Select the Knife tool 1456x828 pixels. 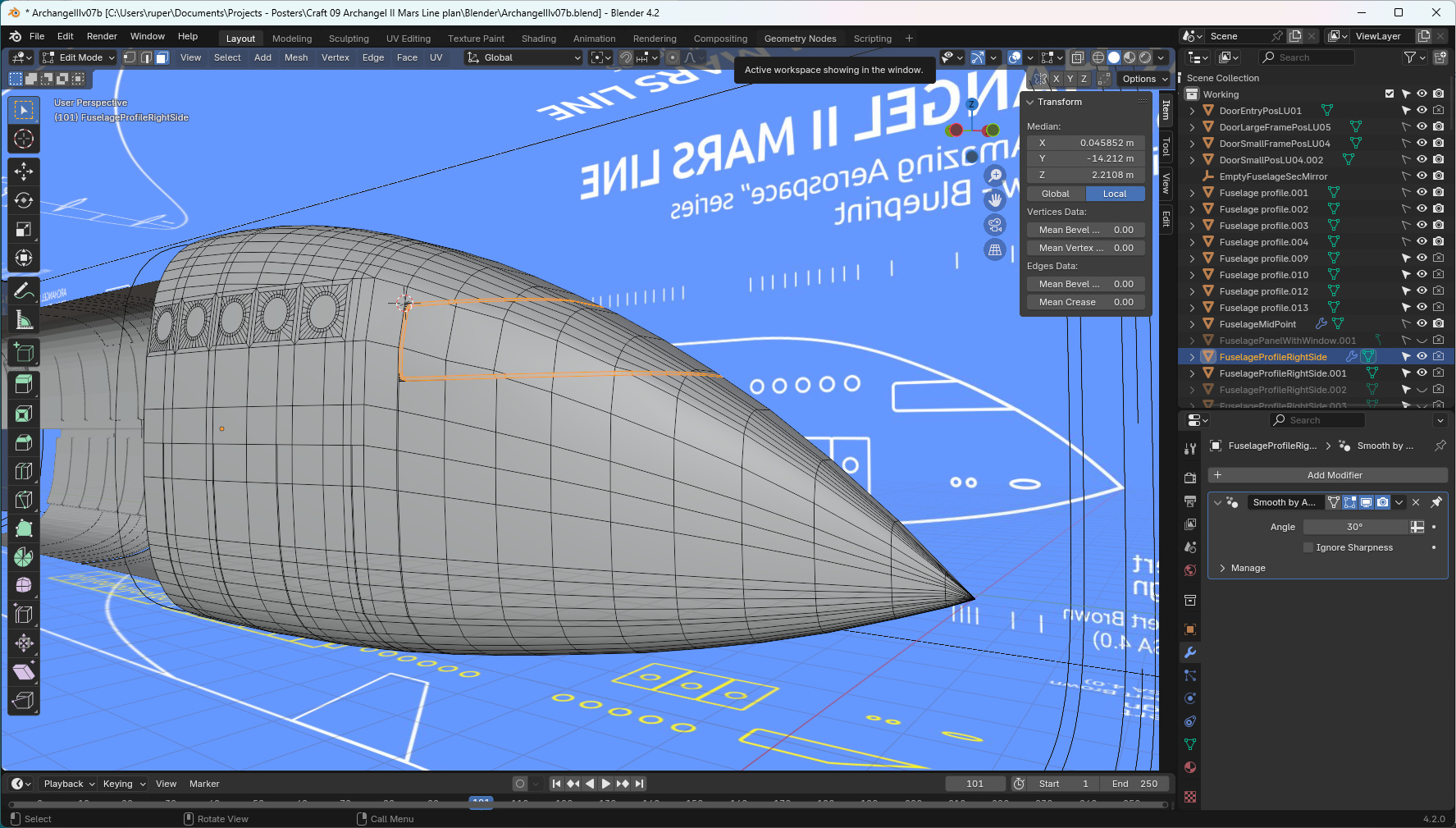click(24, 500)
